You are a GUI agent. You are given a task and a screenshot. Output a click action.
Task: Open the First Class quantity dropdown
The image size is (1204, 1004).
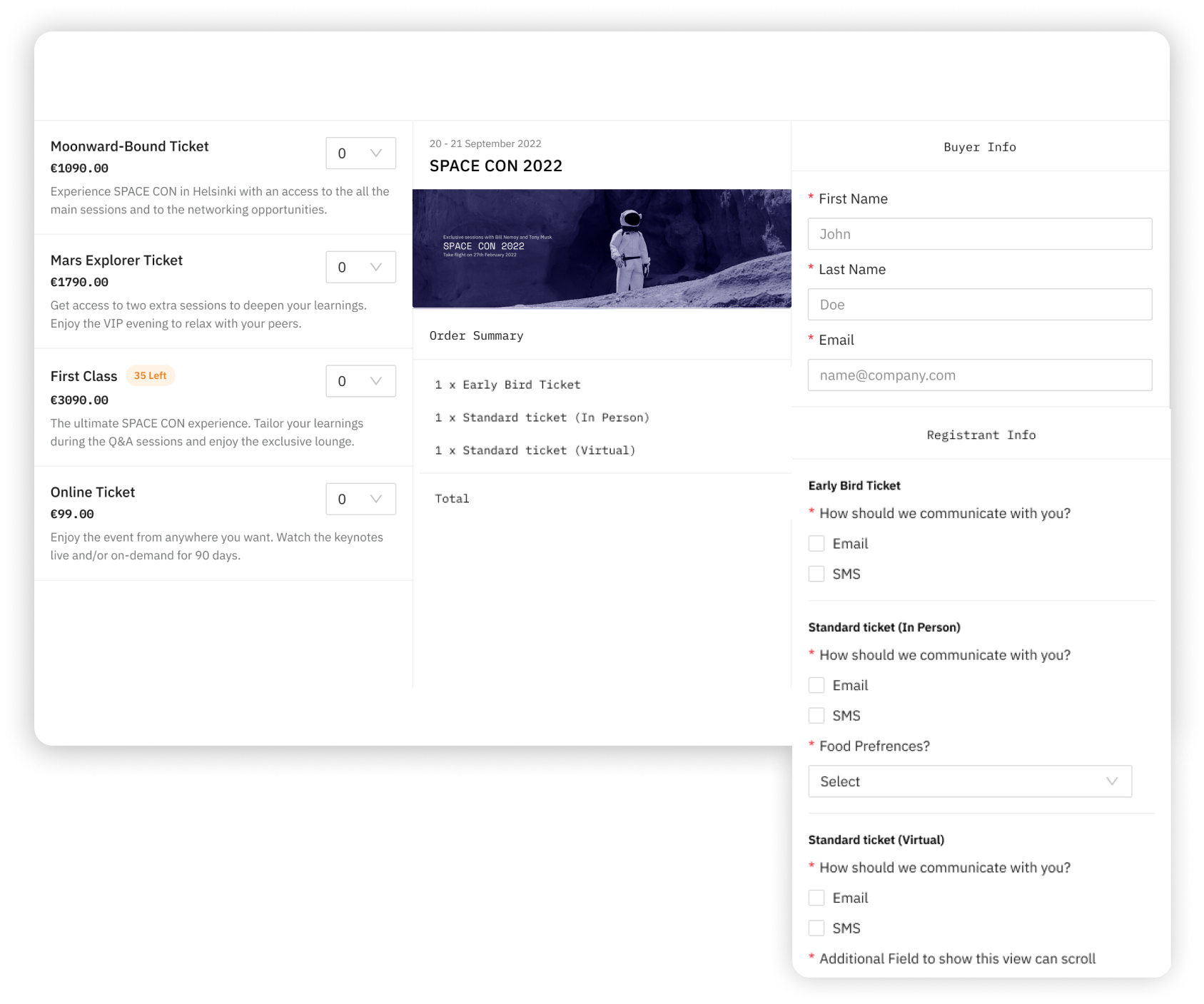360,381
